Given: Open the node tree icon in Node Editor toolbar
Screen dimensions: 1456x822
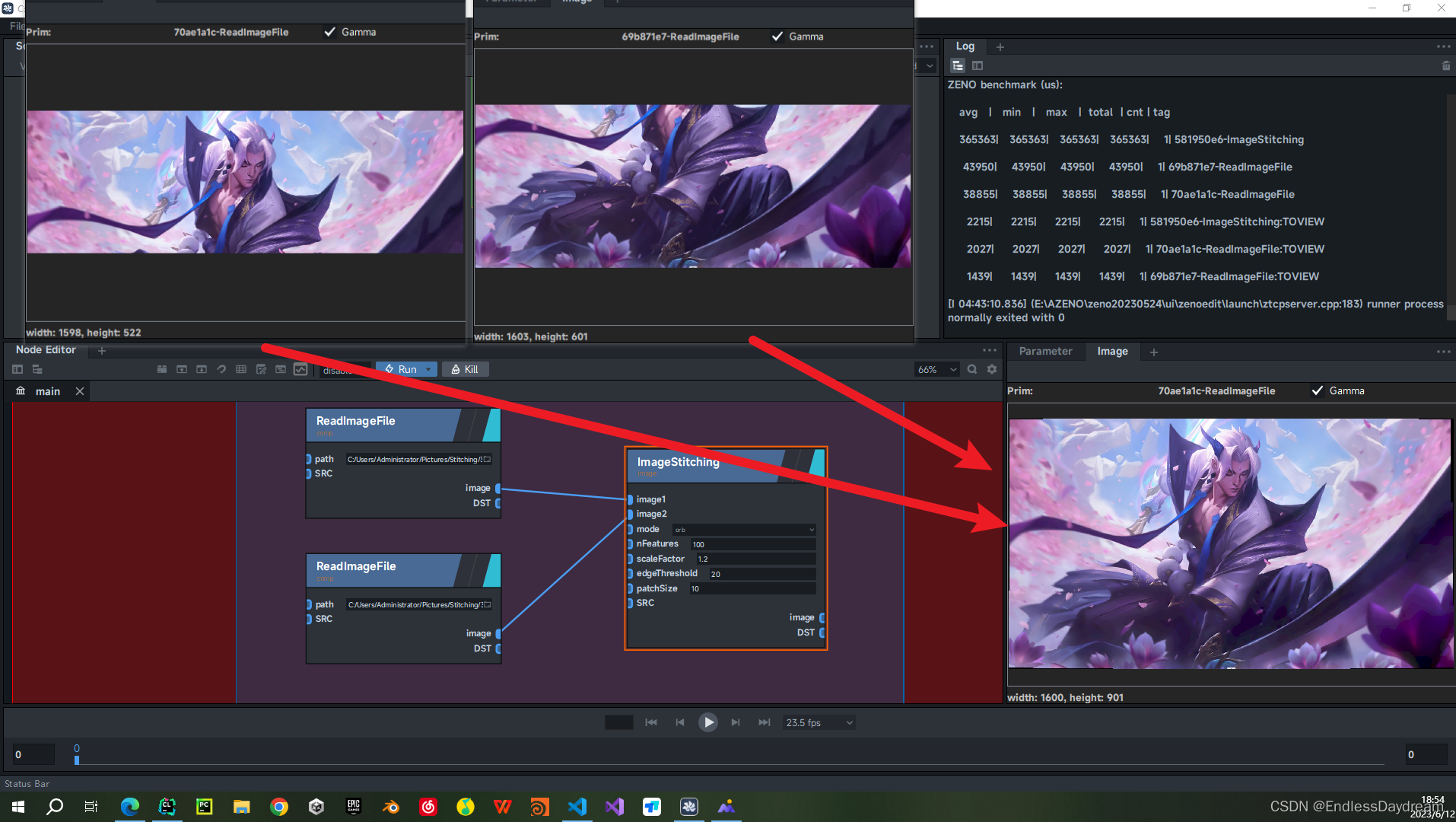Looking at the screenshot, I should (37, 369).
